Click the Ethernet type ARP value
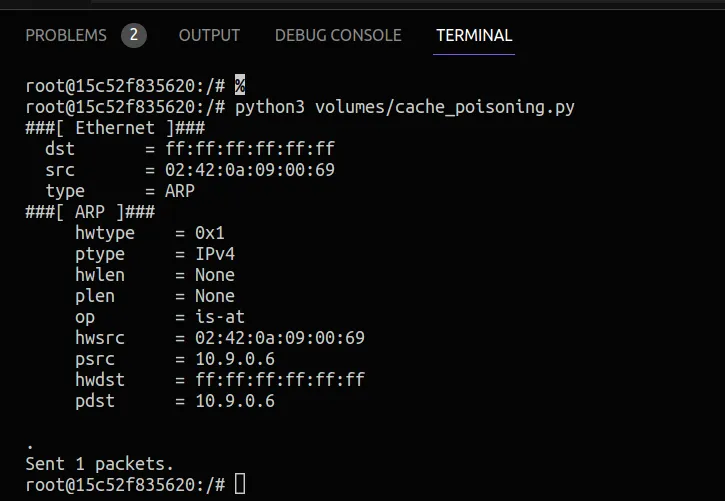The height and width of the screenshot is (501, 725). pos(180,191)
